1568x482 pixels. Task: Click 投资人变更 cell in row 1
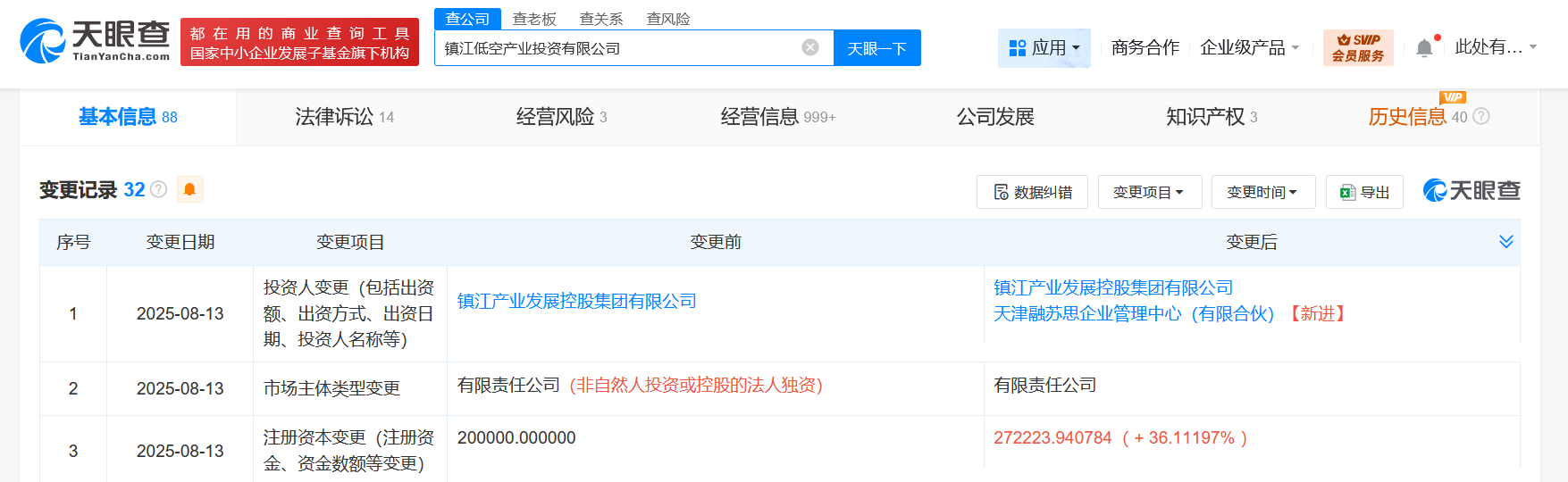tap(349, 313)
